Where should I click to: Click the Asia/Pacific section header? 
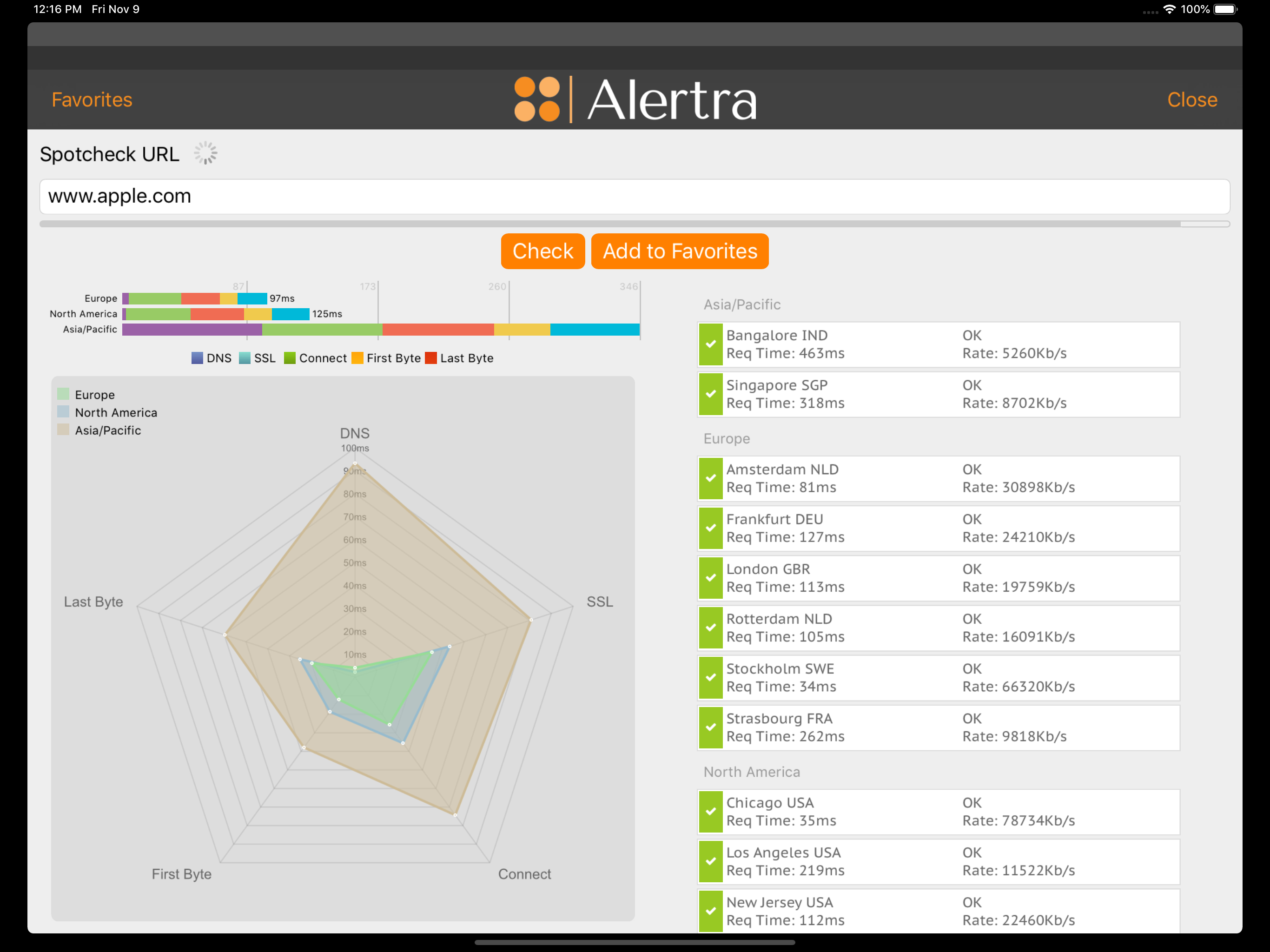742,305
